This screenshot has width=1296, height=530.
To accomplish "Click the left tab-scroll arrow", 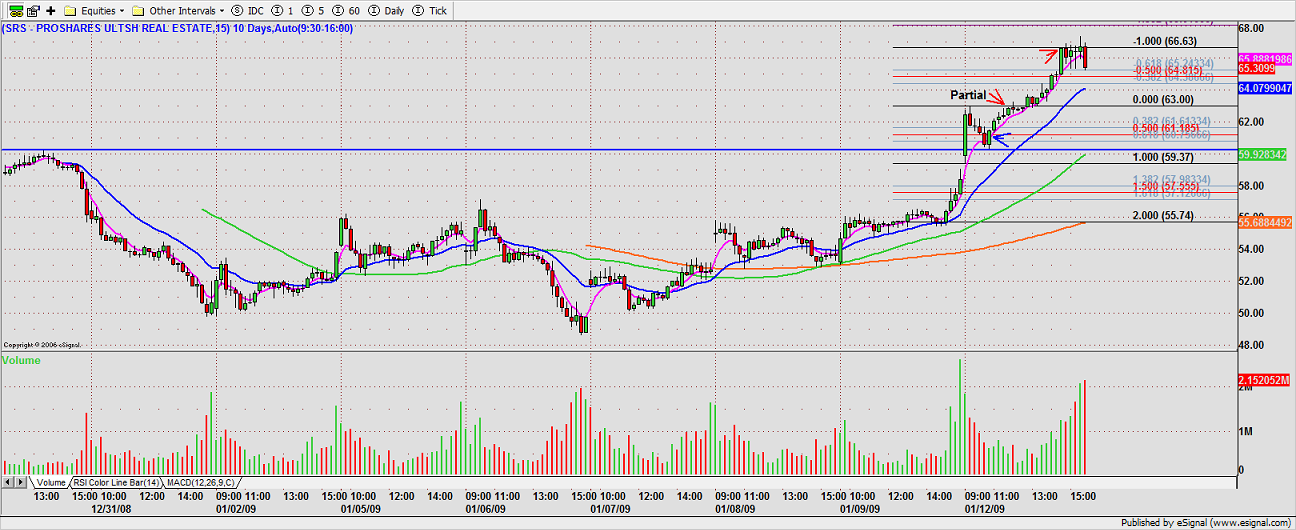I will pyautogui.click(x=7, y=482).
